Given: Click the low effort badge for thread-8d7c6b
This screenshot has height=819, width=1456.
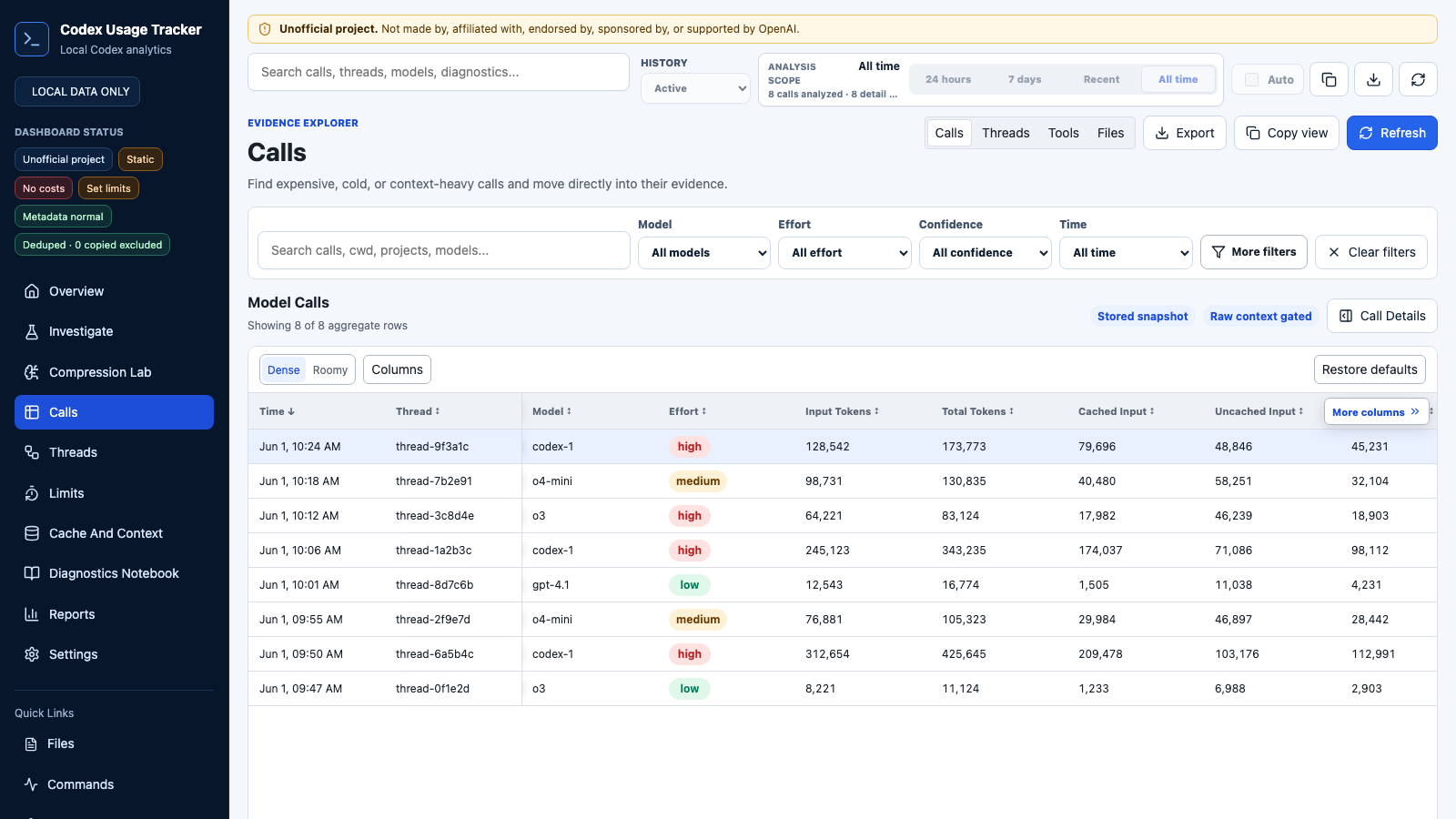Looking at the screenshot, I should [690, 585].
